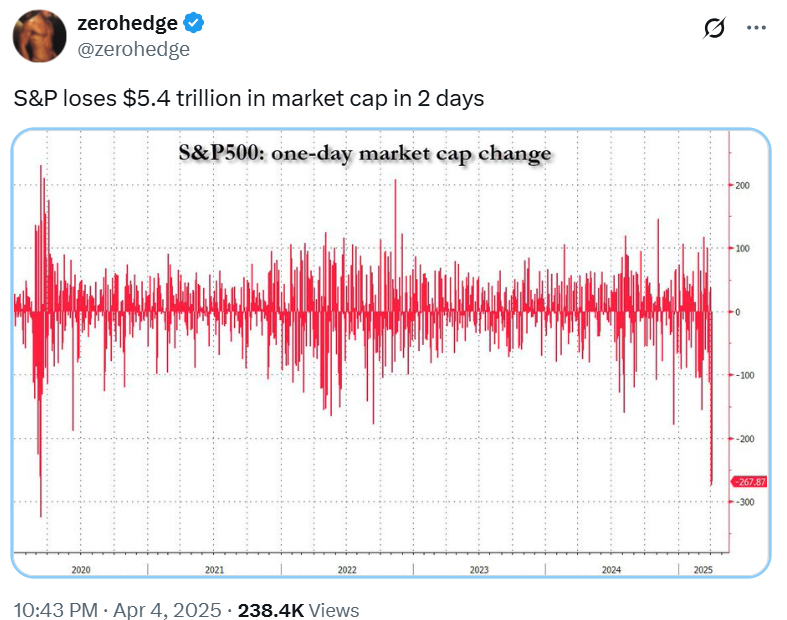787x620 pixels.
Task: Select the tweet text about S&P losses
Action: (248, 100)
